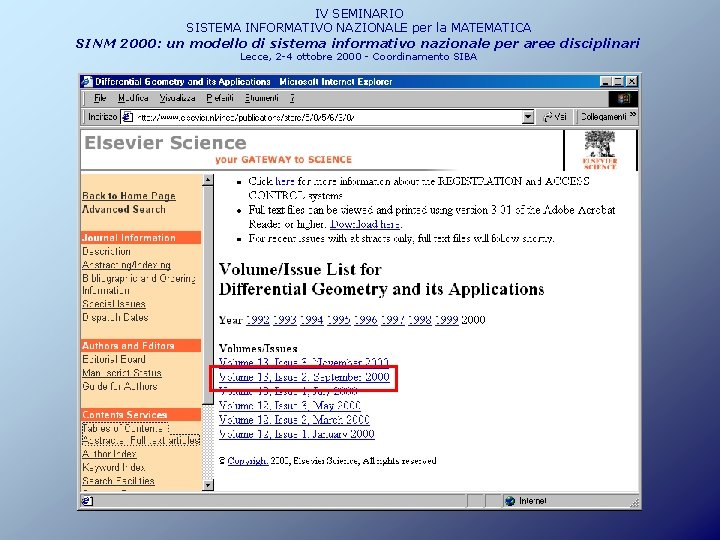Image resolution: width=720 pixels, height=540 pixels.
Task: Expand the address bar dropdown arrow
Action: [528, 117]
